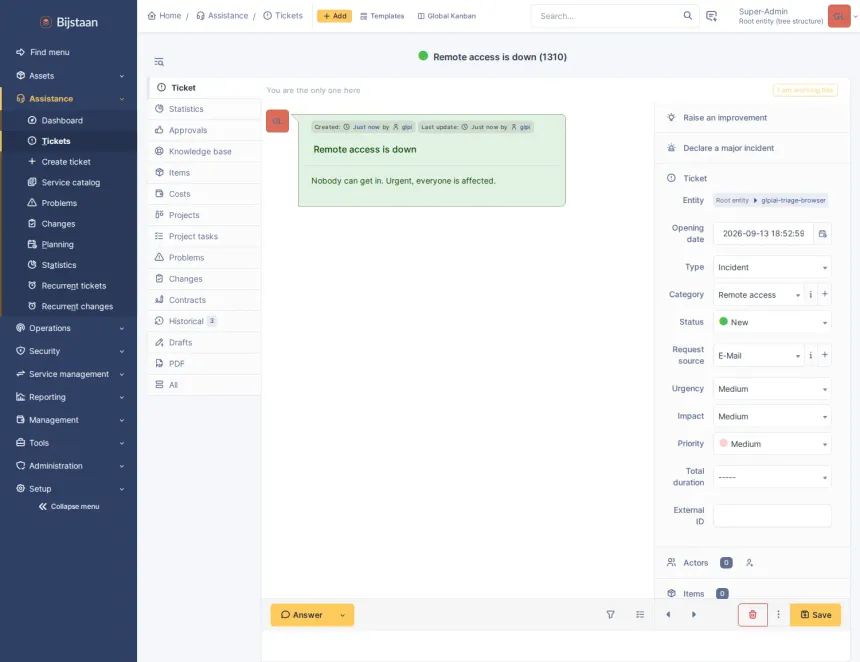Screen dimensions: 860x662
Task: Add new Request source plus icon
Action: pos(824,355)
